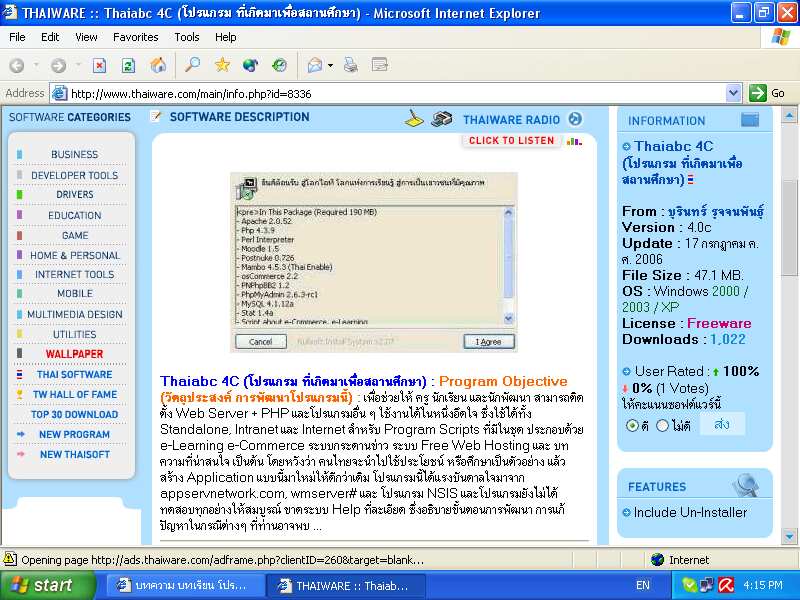Click the Mail envelope icon
Image resolution: width=800 pixels, height=600 pixels.
click(315, 65)
